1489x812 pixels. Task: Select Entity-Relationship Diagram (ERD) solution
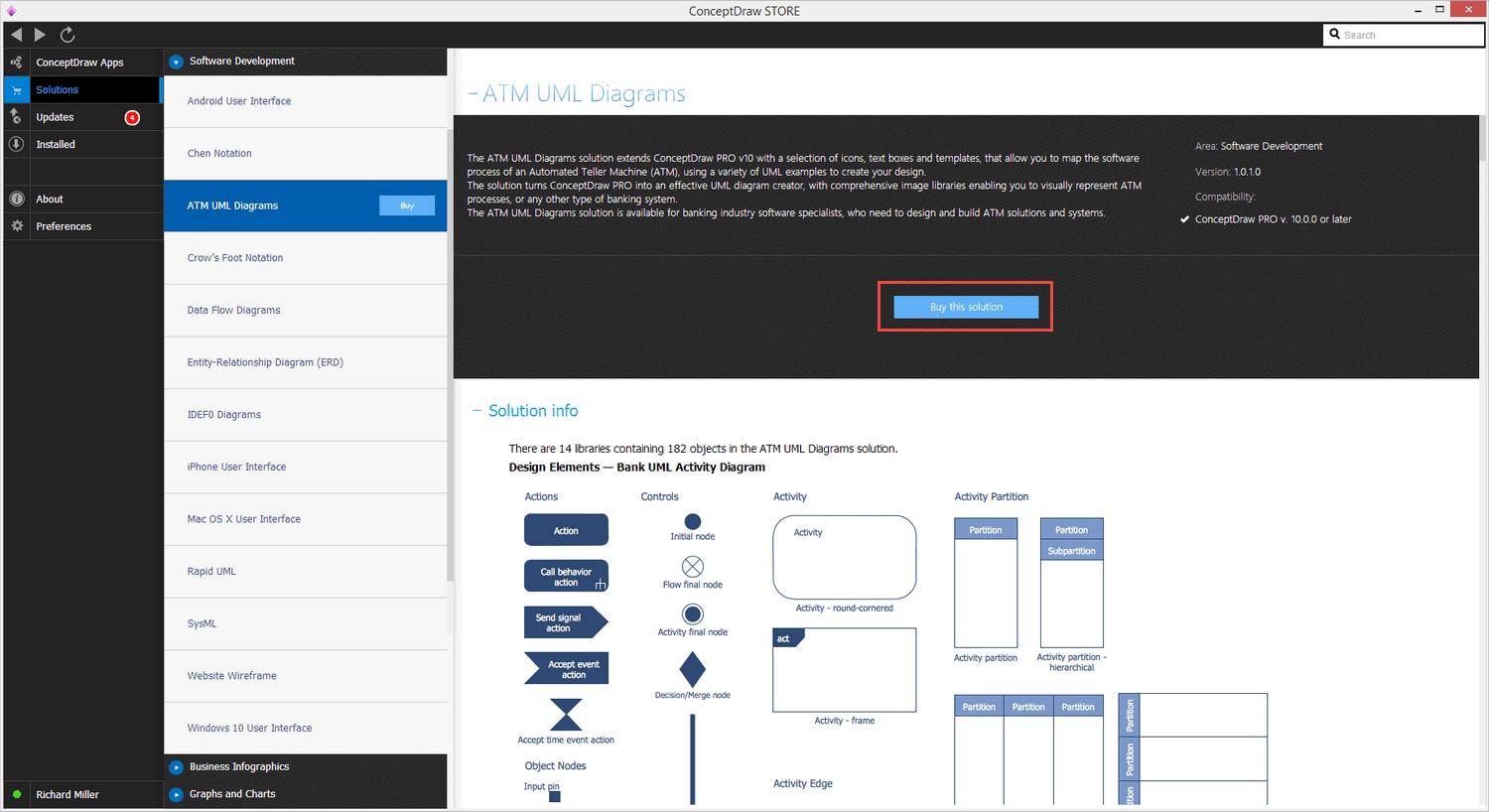tap(305, 362)
